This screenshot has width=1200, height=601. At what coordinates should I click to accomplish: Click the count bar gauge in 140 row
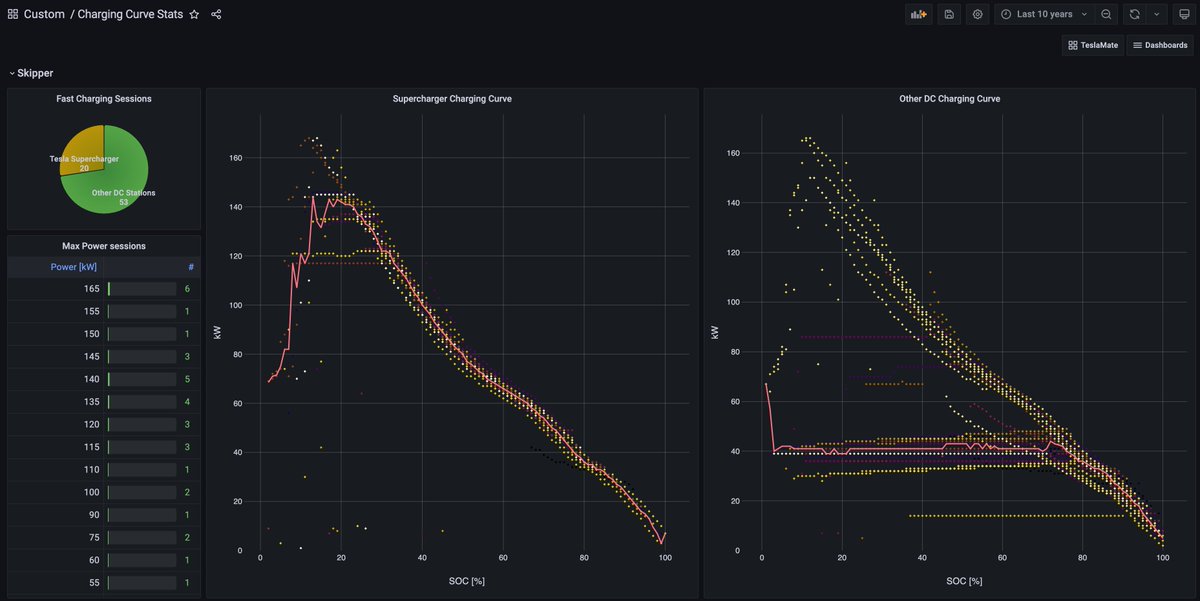pyautogui.click(x=142, y=379)
